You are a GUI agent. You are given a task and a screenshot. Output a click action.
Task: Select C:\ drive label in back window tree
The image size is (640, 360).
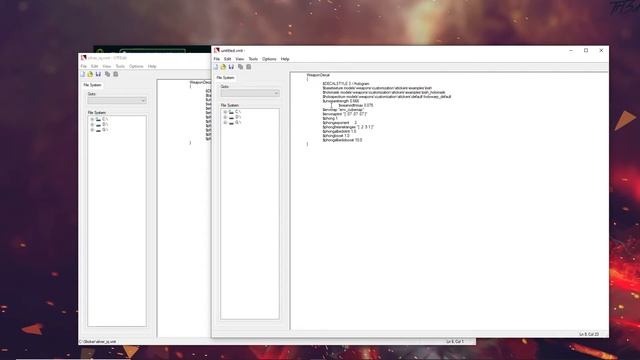(105, 119)
